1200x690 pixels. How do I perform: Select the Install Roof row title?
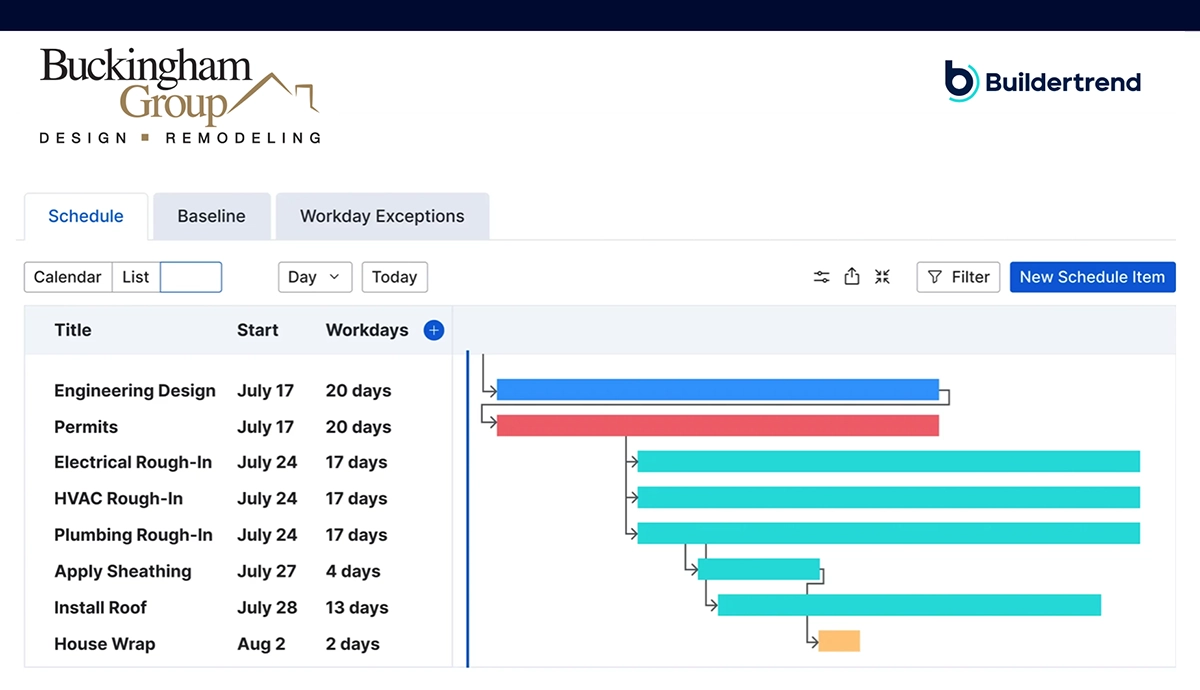100,608
